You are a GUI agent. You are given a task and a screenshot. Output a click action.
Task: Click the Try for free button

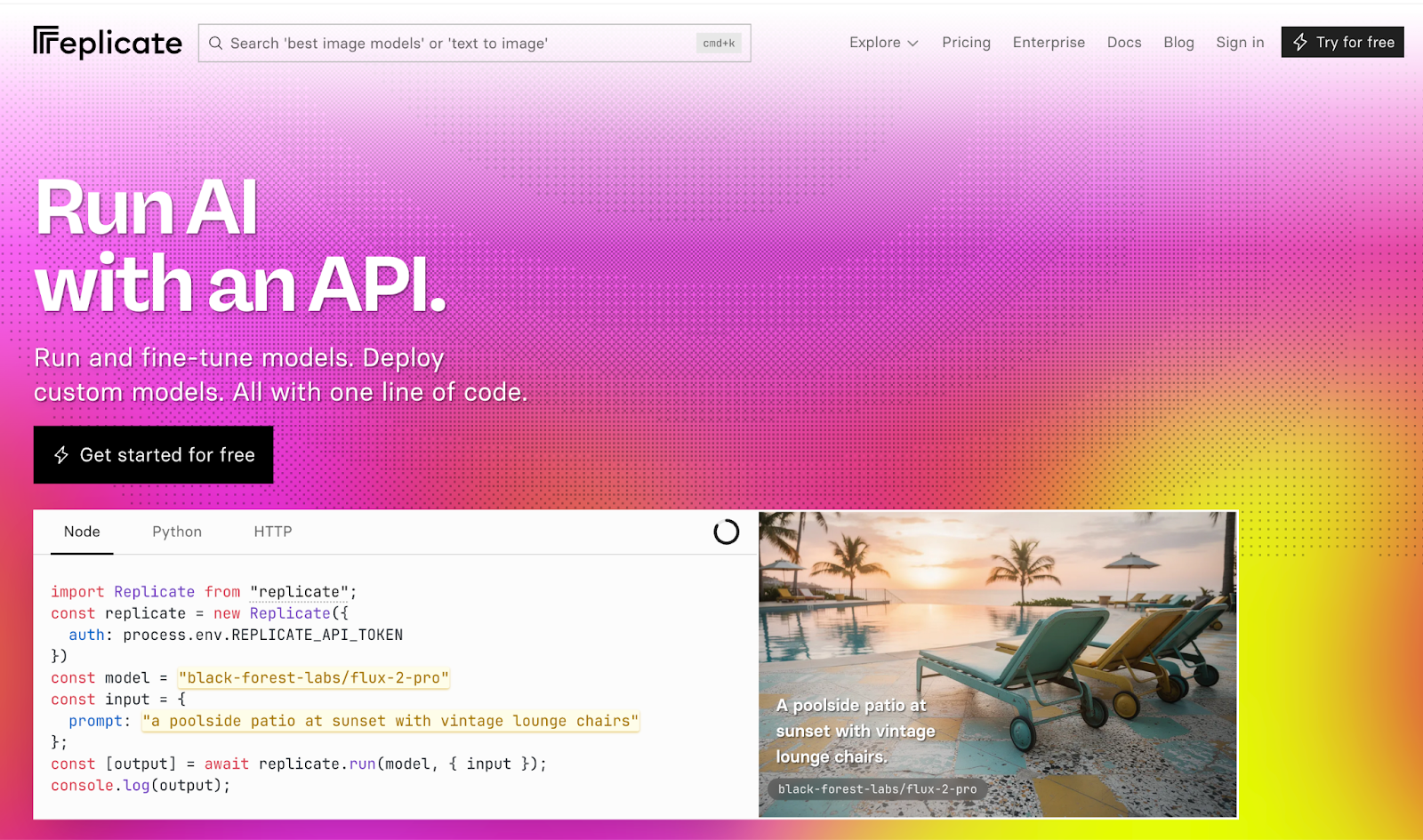(1342, 42)
